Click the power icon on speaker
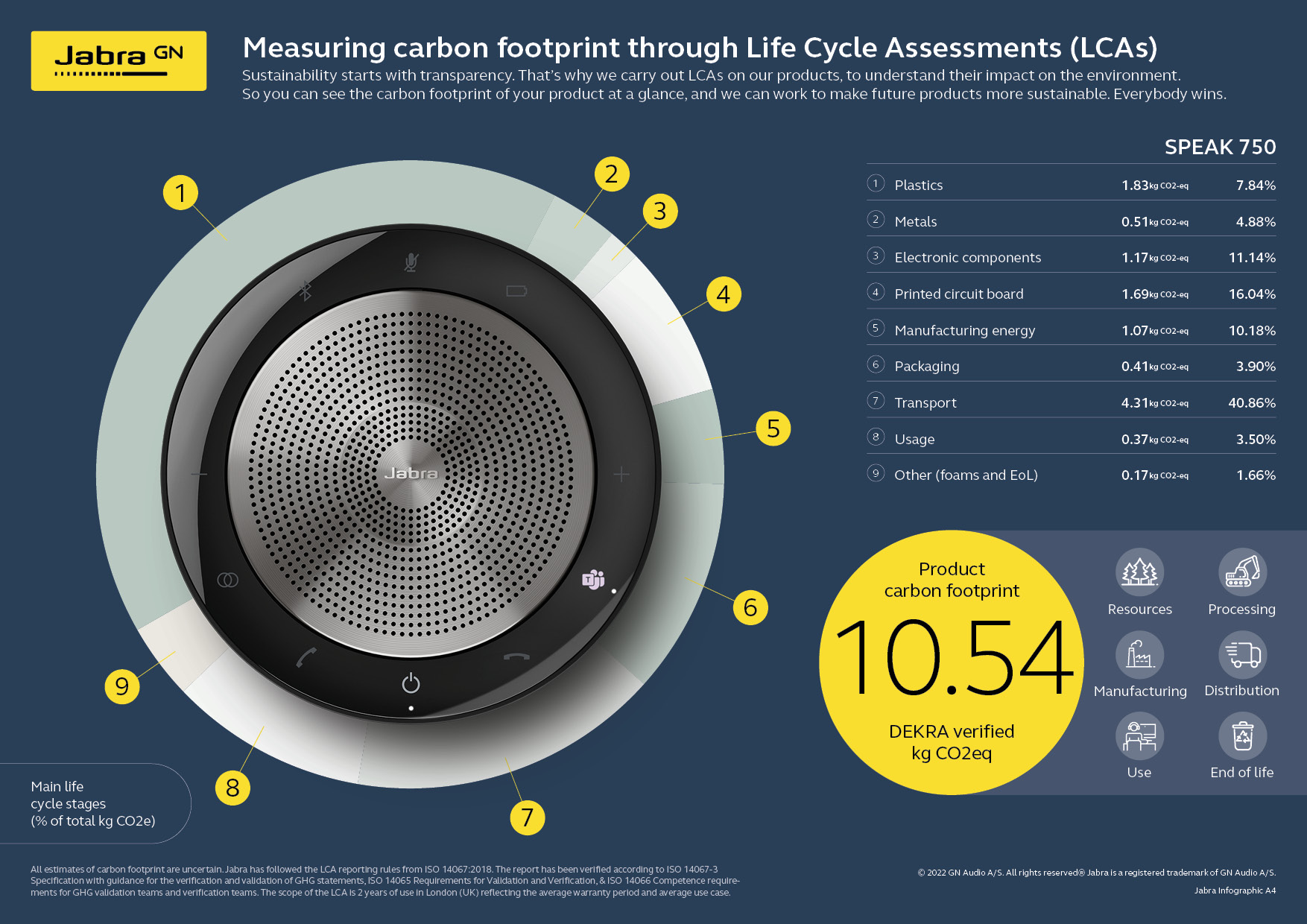Image resolution: width=1307 pixels, height=924 pixels. pyautogui.click(x=411, y=683)
